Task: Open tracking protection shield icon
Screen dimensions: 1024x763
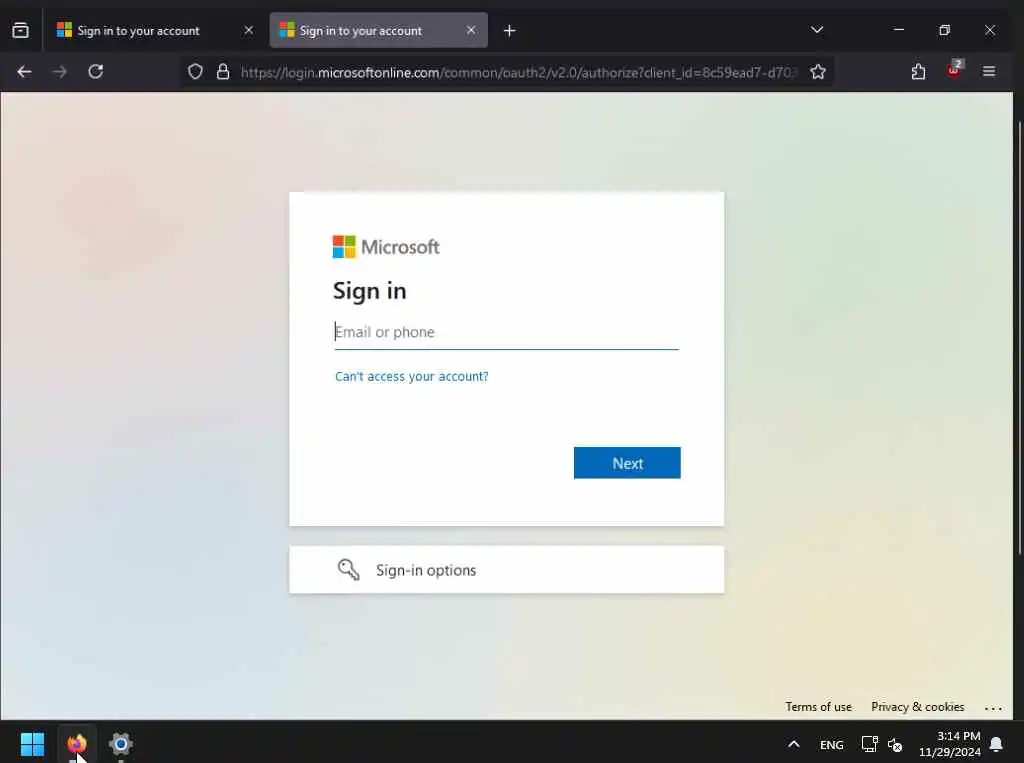Action: (195, 72)
